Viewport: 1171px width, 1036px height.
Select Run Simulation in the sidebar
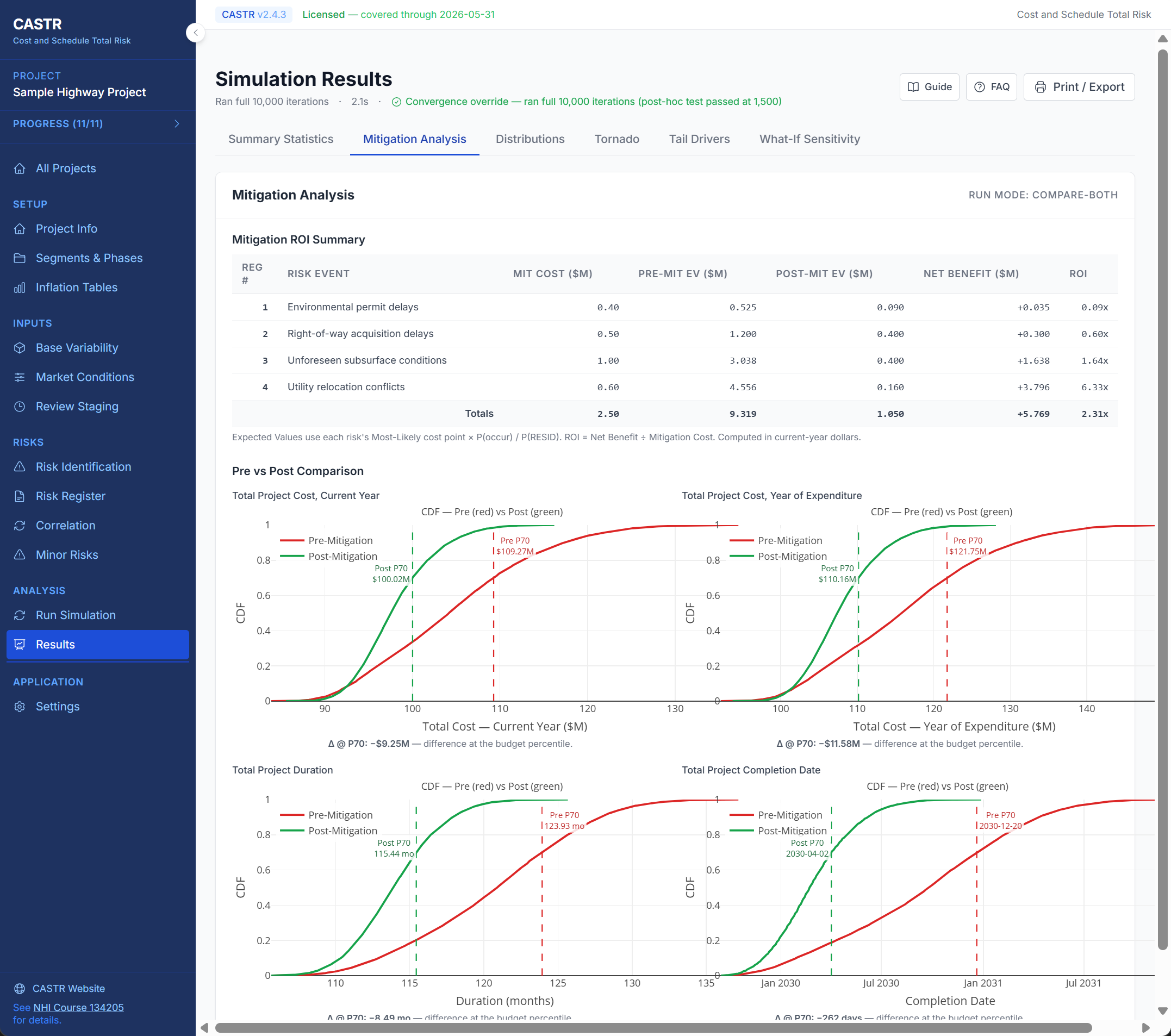[x=76, y=615]
